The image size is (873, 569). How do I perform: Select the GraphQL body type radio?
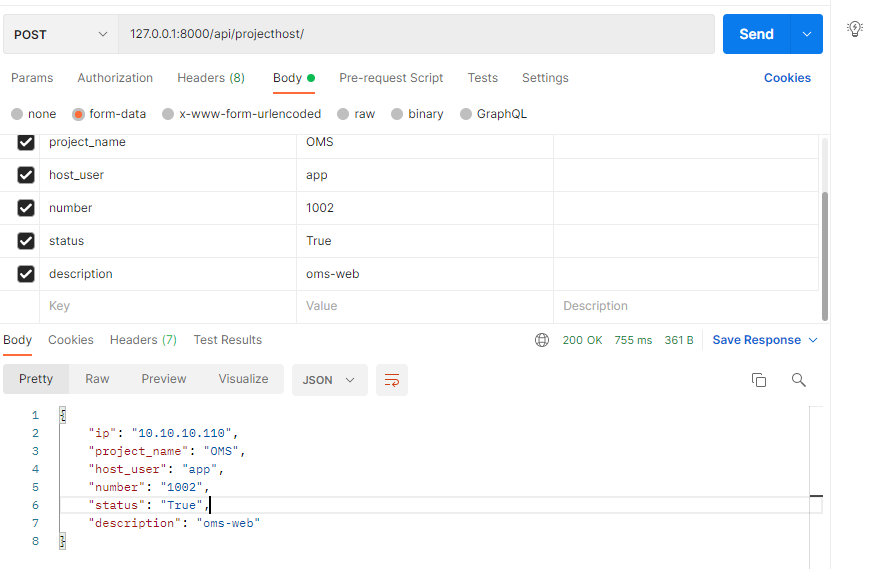click(465, 114)
